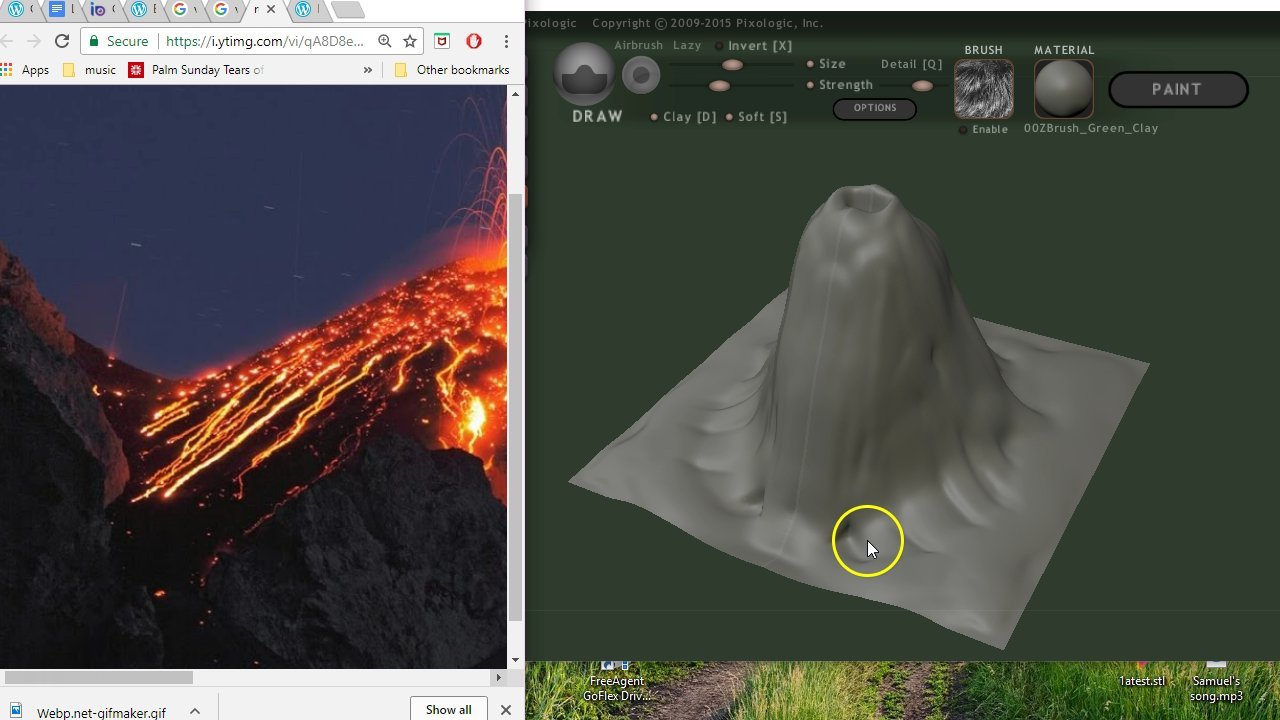Image resolution: width=1280 pixels, height=720 pixels.
Task: Click the 00ZBrush_Green_Clay material sphere
Action: click(1063, 88)
